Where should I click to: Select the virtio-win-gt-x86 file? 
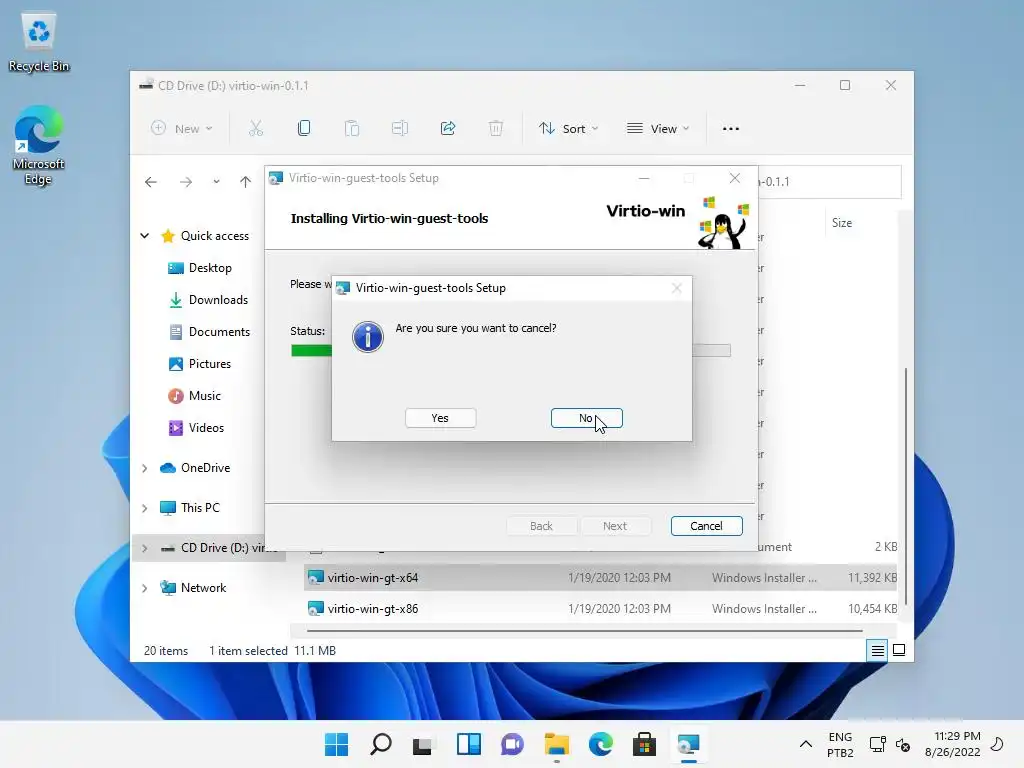pos(600,609)
